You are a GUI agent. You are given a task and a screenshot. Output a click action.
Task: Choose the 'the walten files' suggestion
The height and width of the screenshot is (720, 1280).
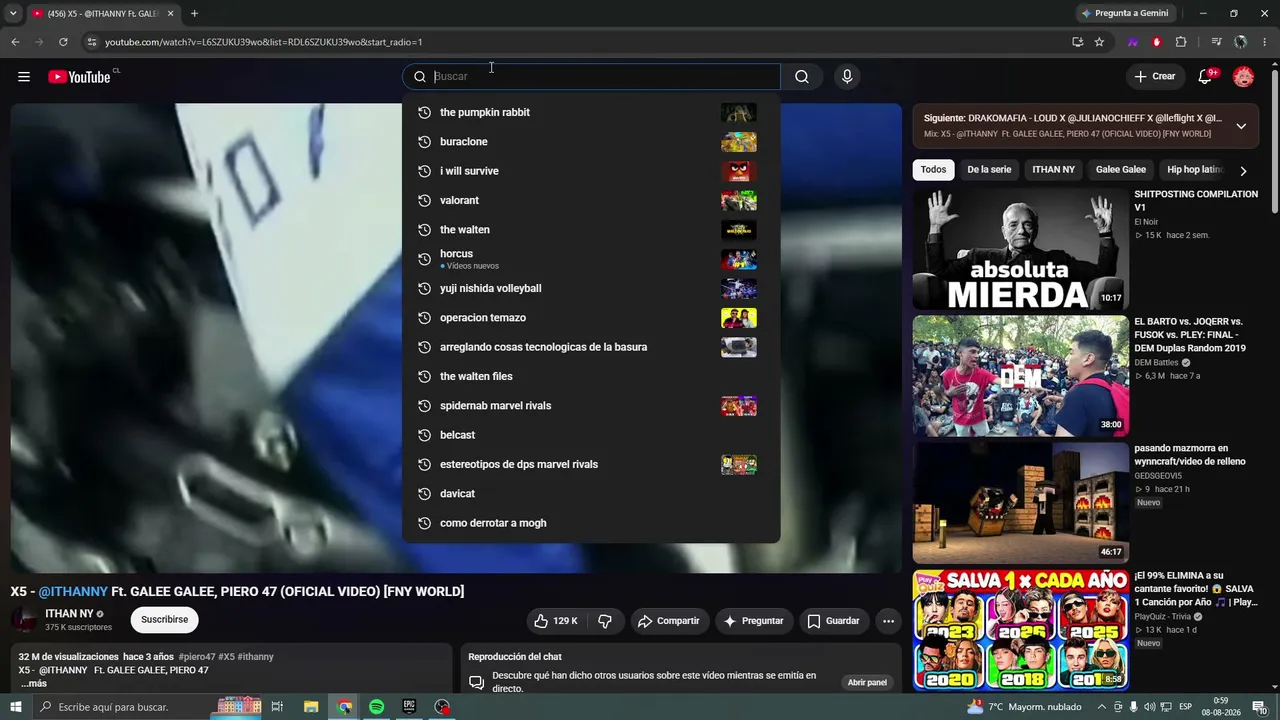(x=591, y=376)
